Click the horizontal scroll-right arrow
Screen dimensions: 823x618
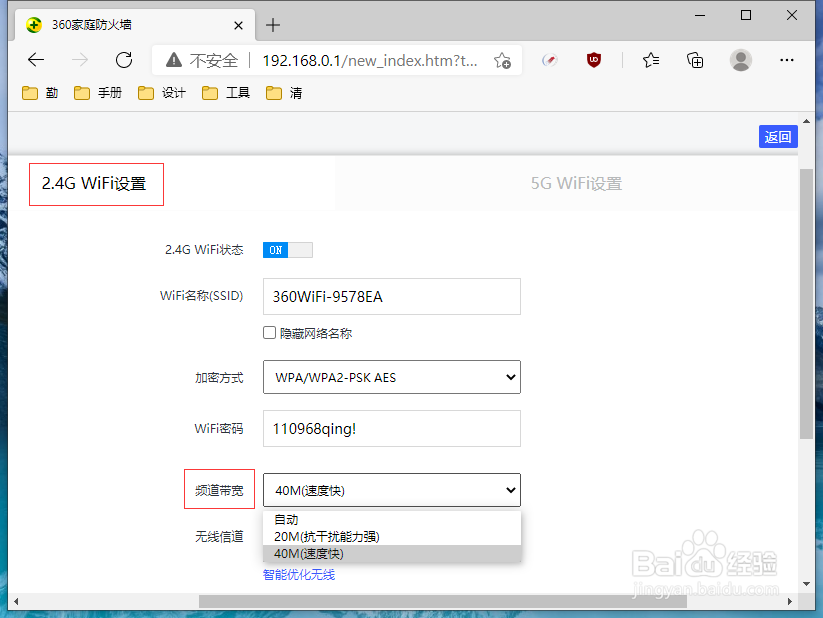point(789,601)
